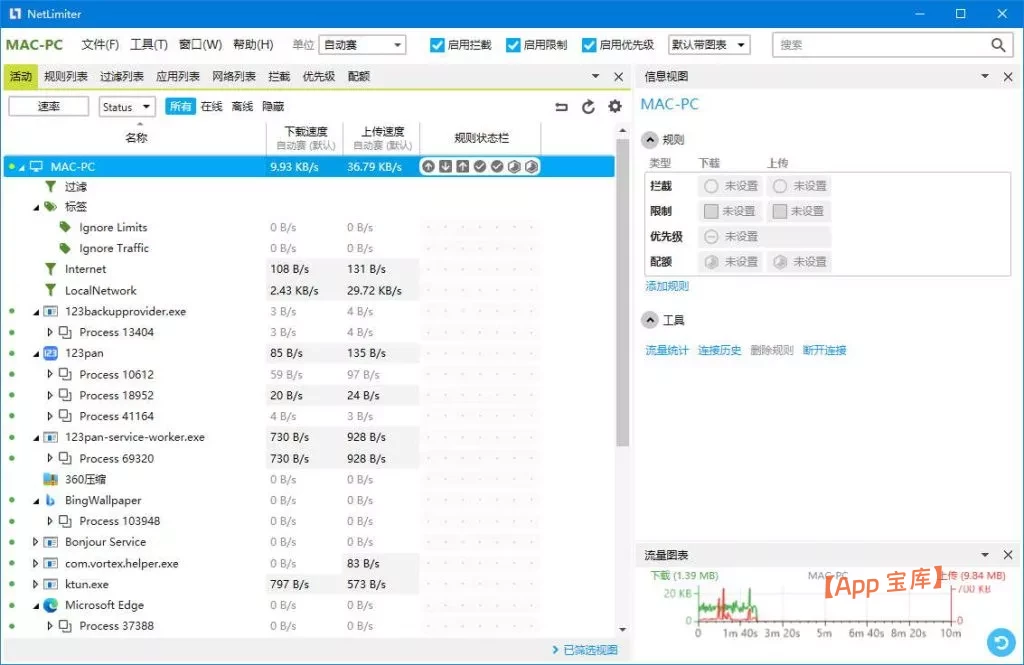Open the 帮助(H) menu

[253, 45]
